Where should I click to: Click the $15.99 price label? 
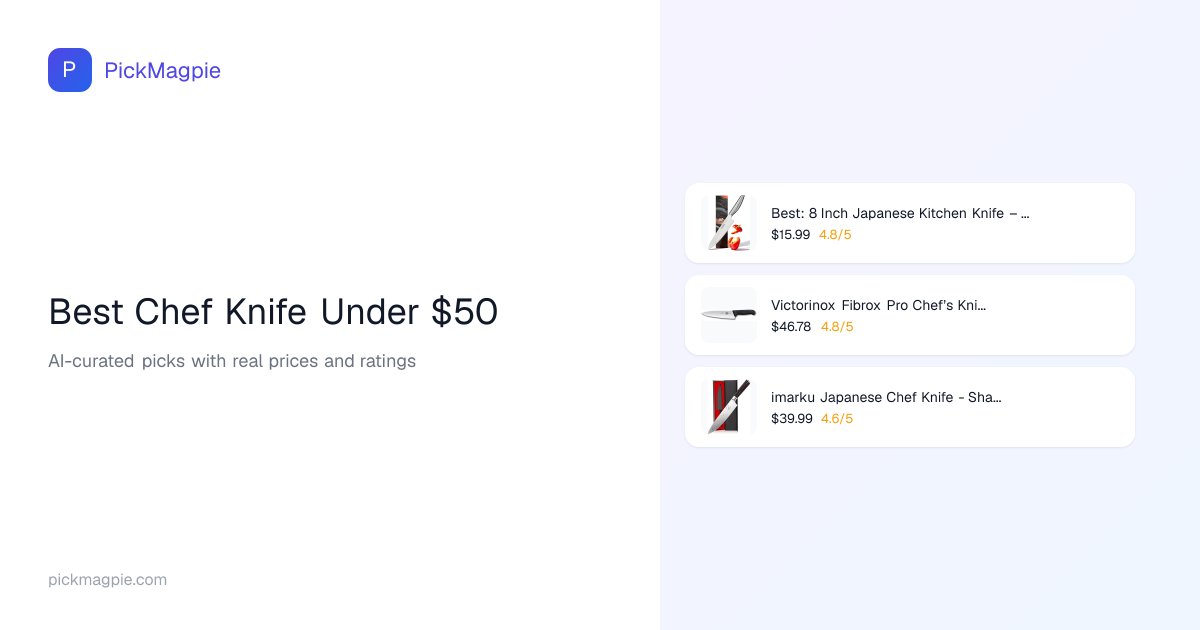pyautogui.click(x=791, y=235)
